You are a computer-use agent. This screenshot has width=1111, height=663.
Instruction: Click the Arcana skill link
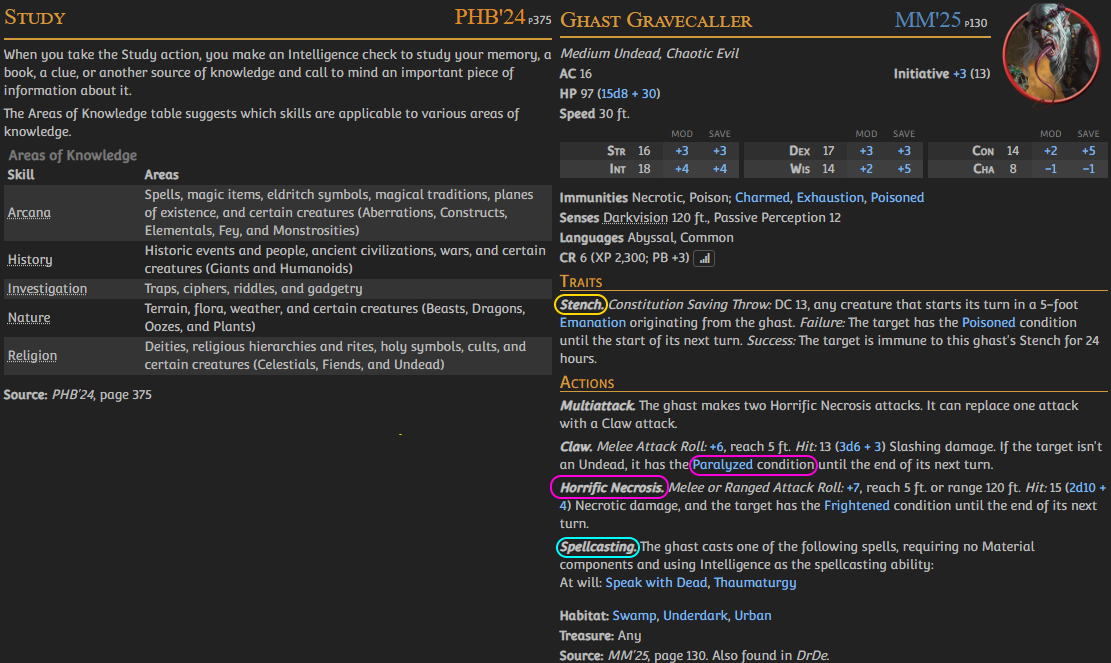(x=29, y=212)
